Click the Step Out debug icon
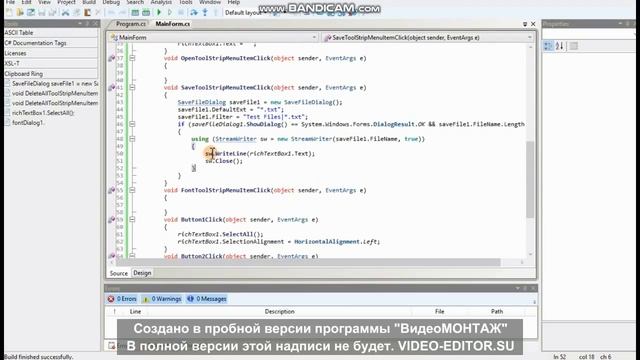Screen dimensions: 640x360 point(216,13)
